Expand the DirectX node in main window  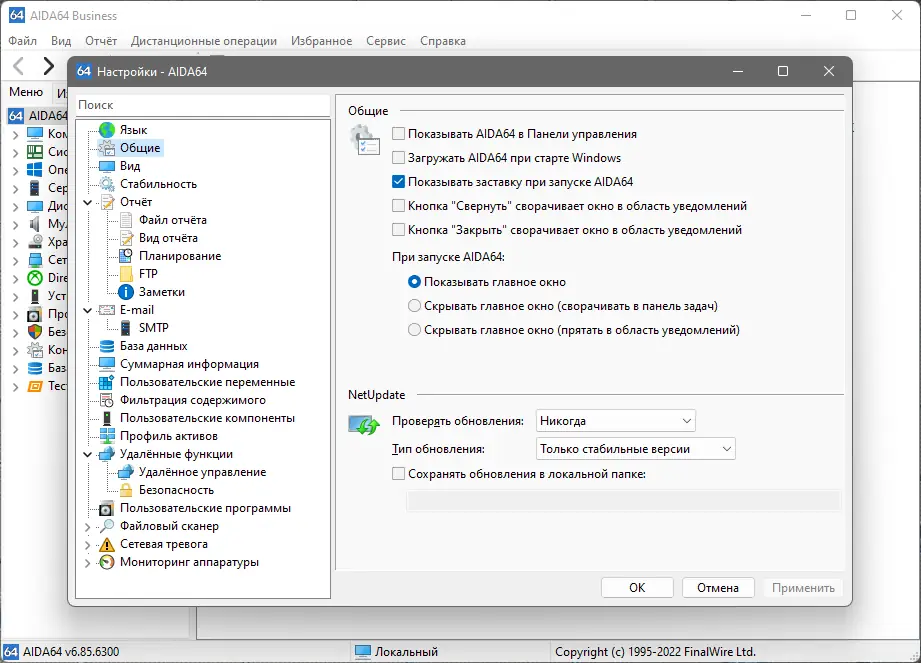click(x=15, y=278)
